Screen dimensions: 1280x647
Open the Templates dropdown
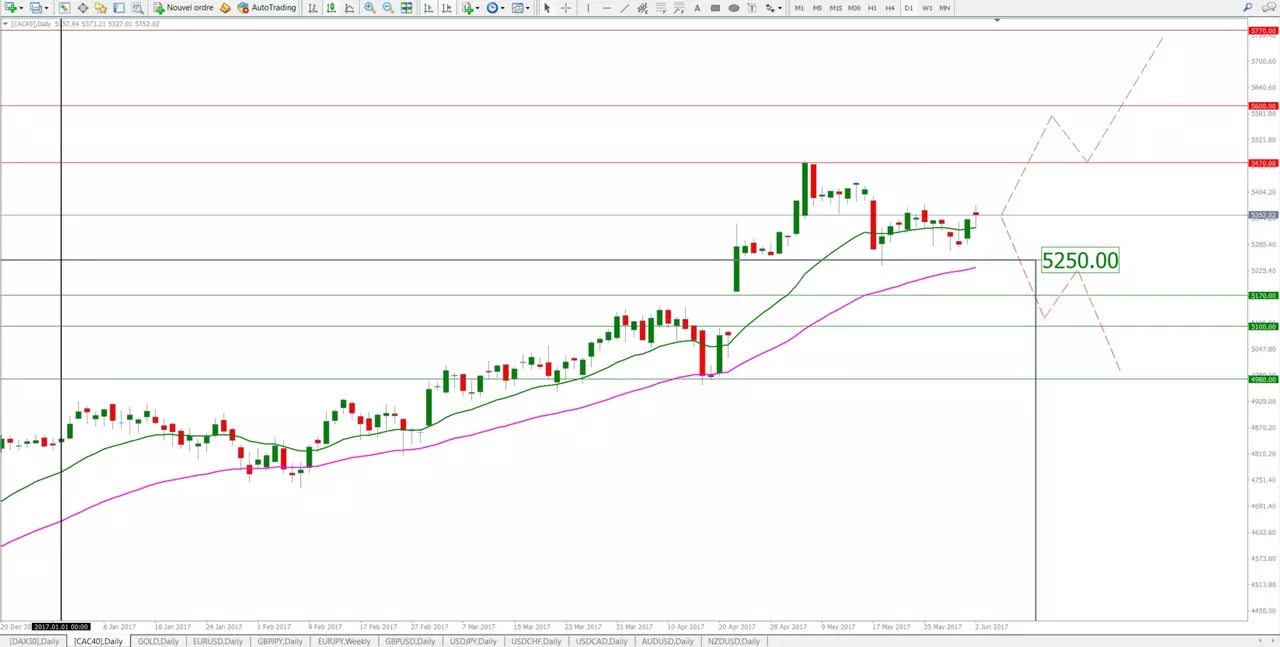pyautogui.click(x=522, y=8)
